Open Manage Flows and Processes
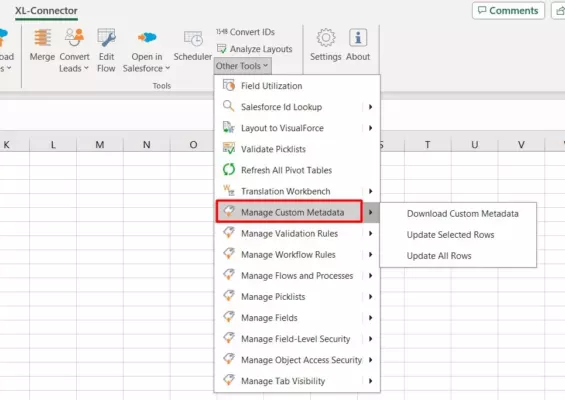The width and height of the screenshot is (565, 400). 297,276
